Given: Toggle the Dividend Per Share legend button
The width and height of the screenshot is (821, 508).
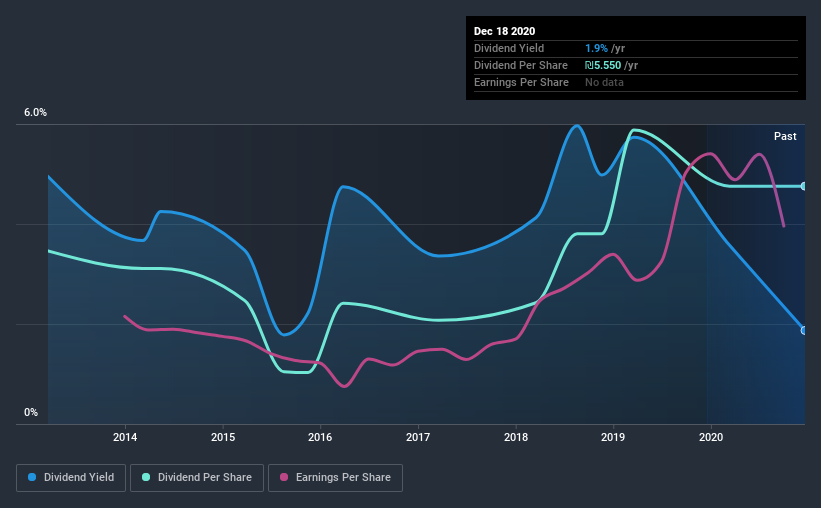Looking at the screenshot, I should coord(197,478).
